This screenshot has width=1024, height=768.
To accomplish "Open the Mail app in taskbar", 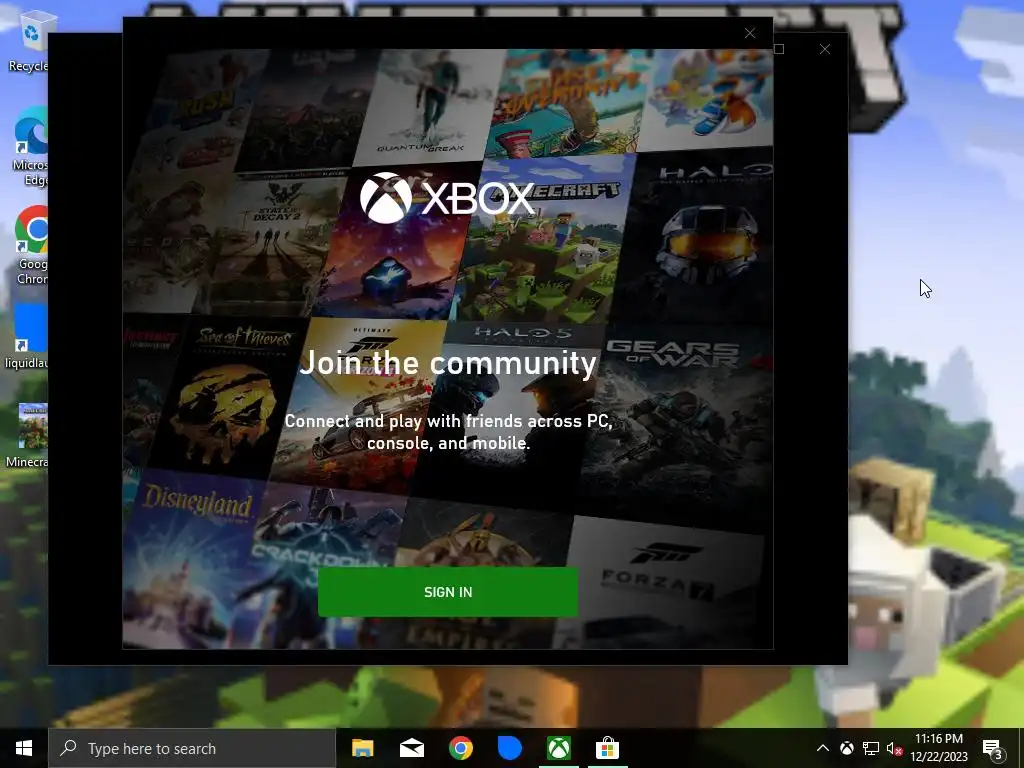I will click(411, 748).
